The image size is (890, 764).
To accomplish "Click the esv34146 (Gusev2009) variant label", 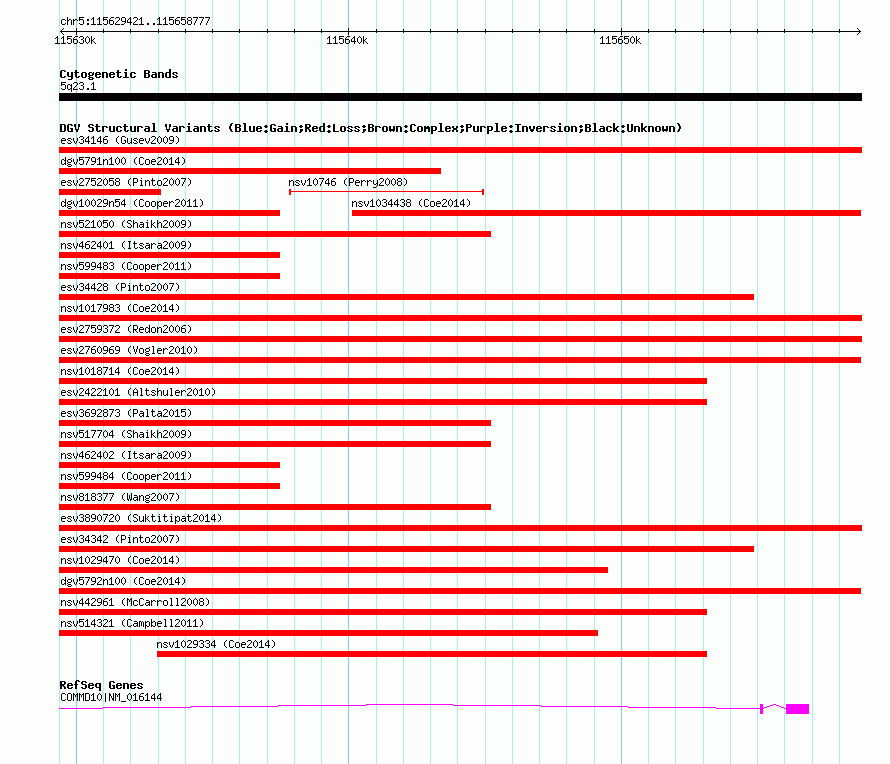I will 120,140.
